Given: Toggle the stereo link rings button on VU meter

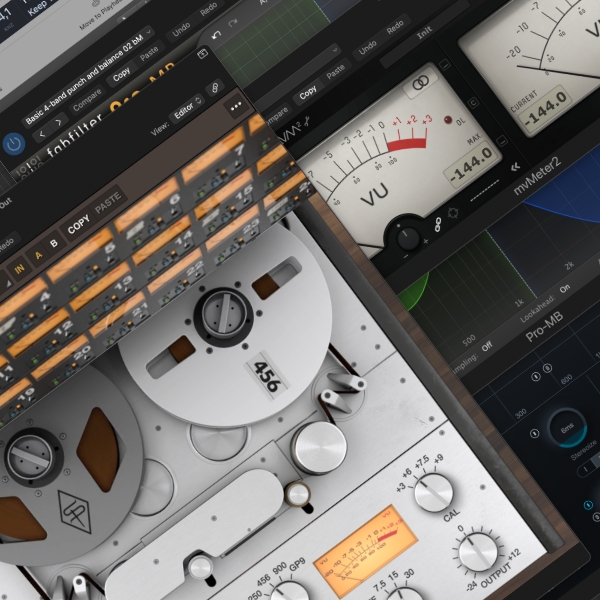Looking at the screenshot, I should click(421, 83).
